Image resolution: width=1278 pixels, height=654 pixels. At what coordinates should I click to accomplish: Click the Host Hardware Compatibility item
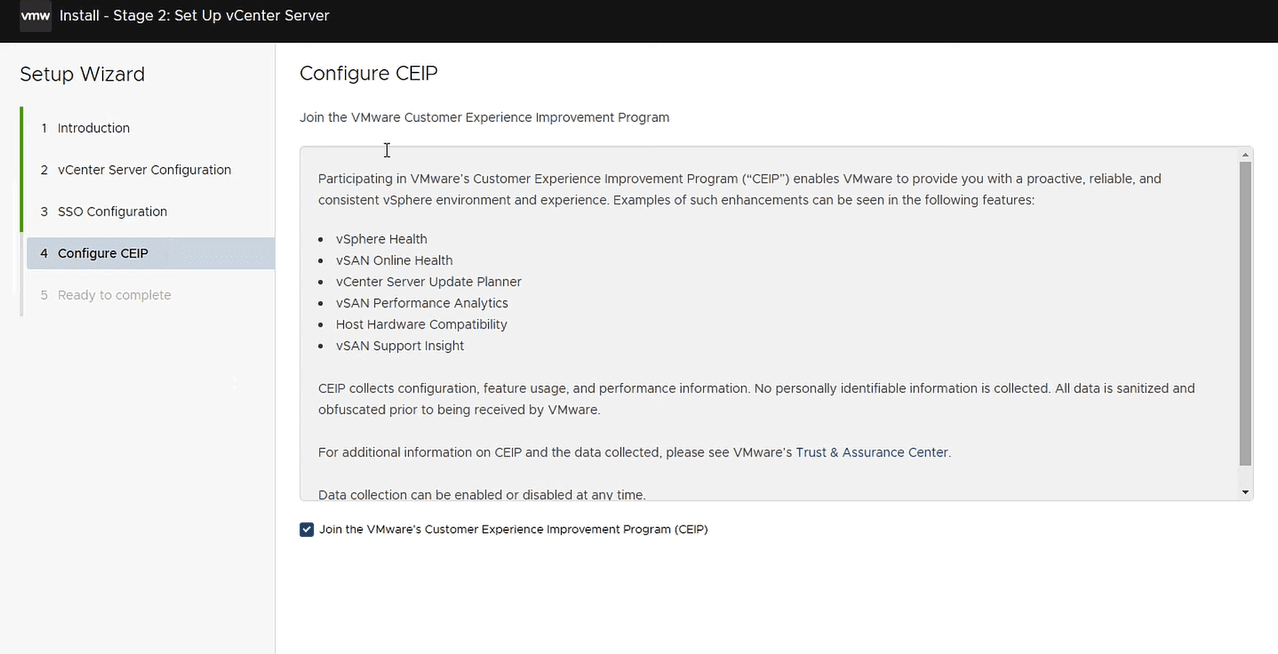pyautogui.click(x=421, y=325)
